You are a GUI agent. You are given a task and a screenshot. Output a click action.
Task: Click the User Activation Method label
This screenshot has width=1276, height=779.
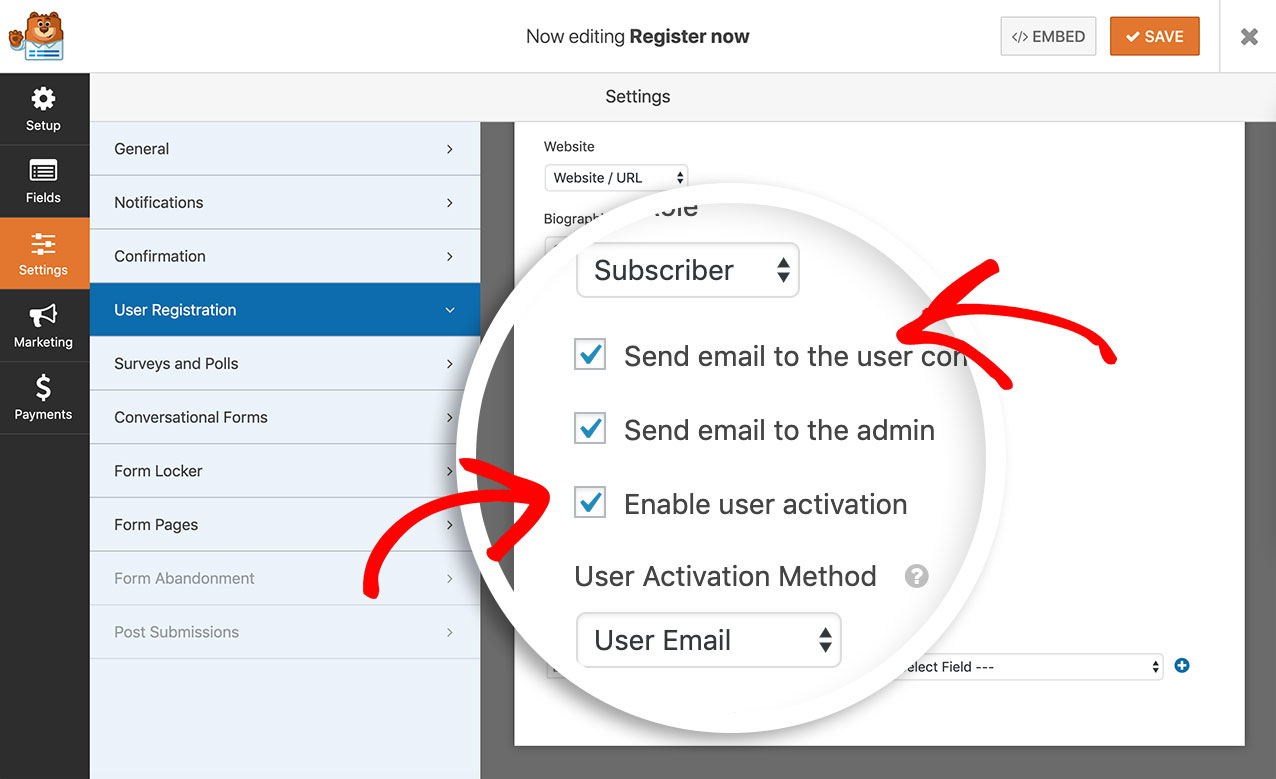tap(725, 576)
